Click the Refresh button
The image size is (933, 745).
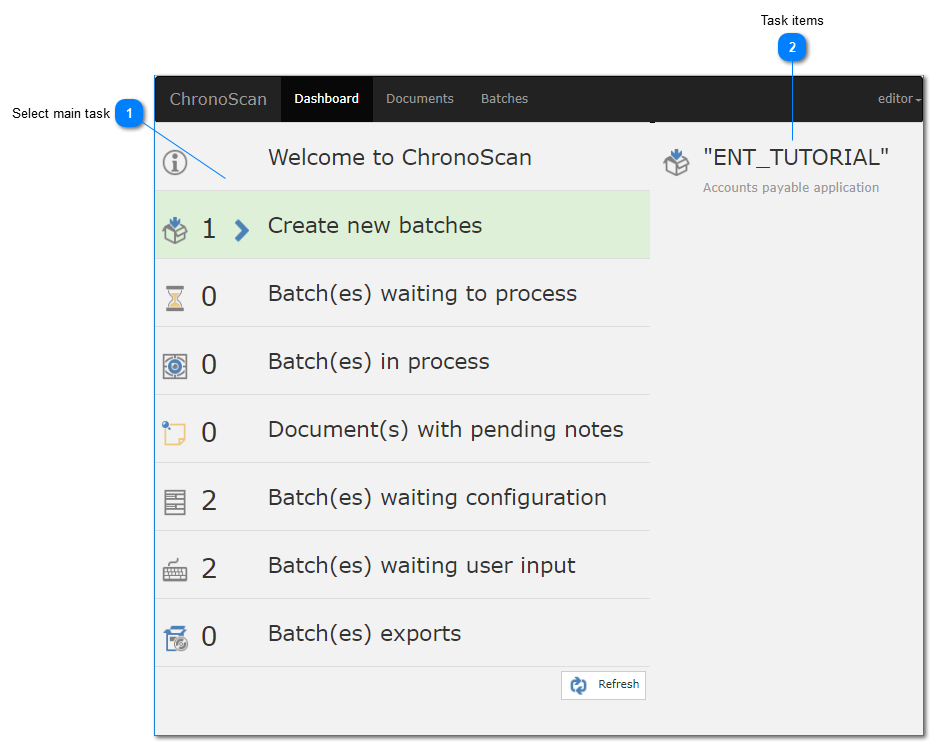[603, 685]
